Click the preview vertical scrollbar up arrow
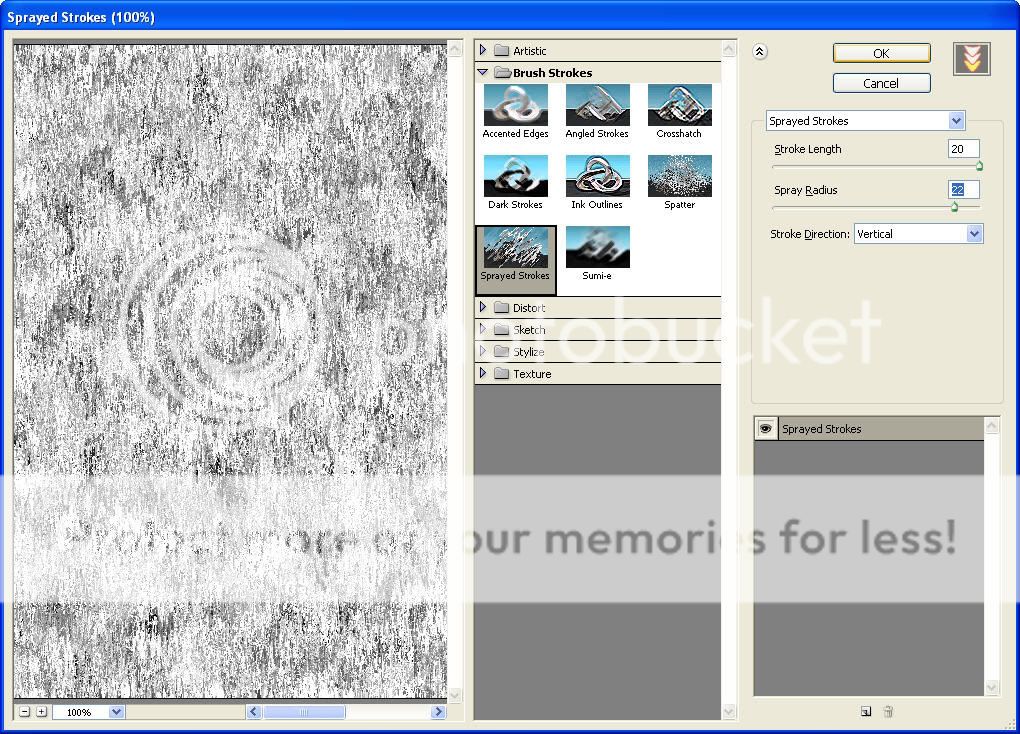1020x734 pixels. click(x=455, y=49)
